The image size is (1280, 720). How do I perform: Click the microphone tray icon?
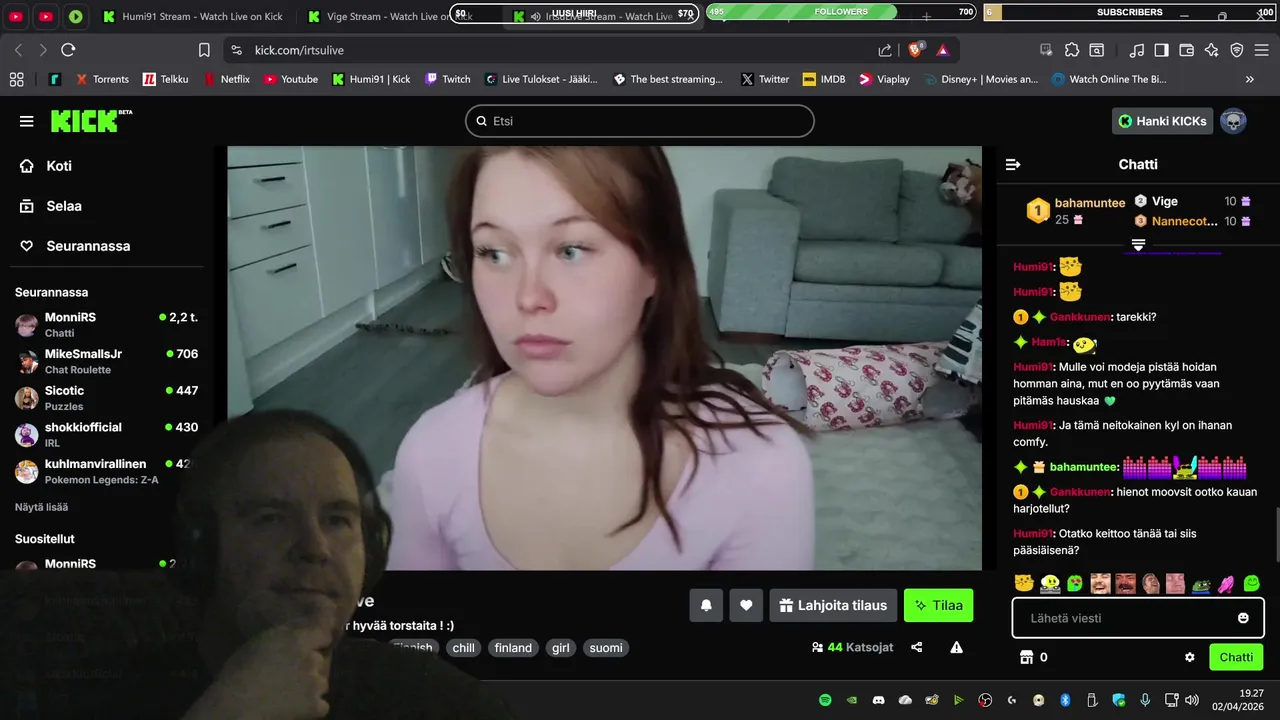[x=1145, y=700]
